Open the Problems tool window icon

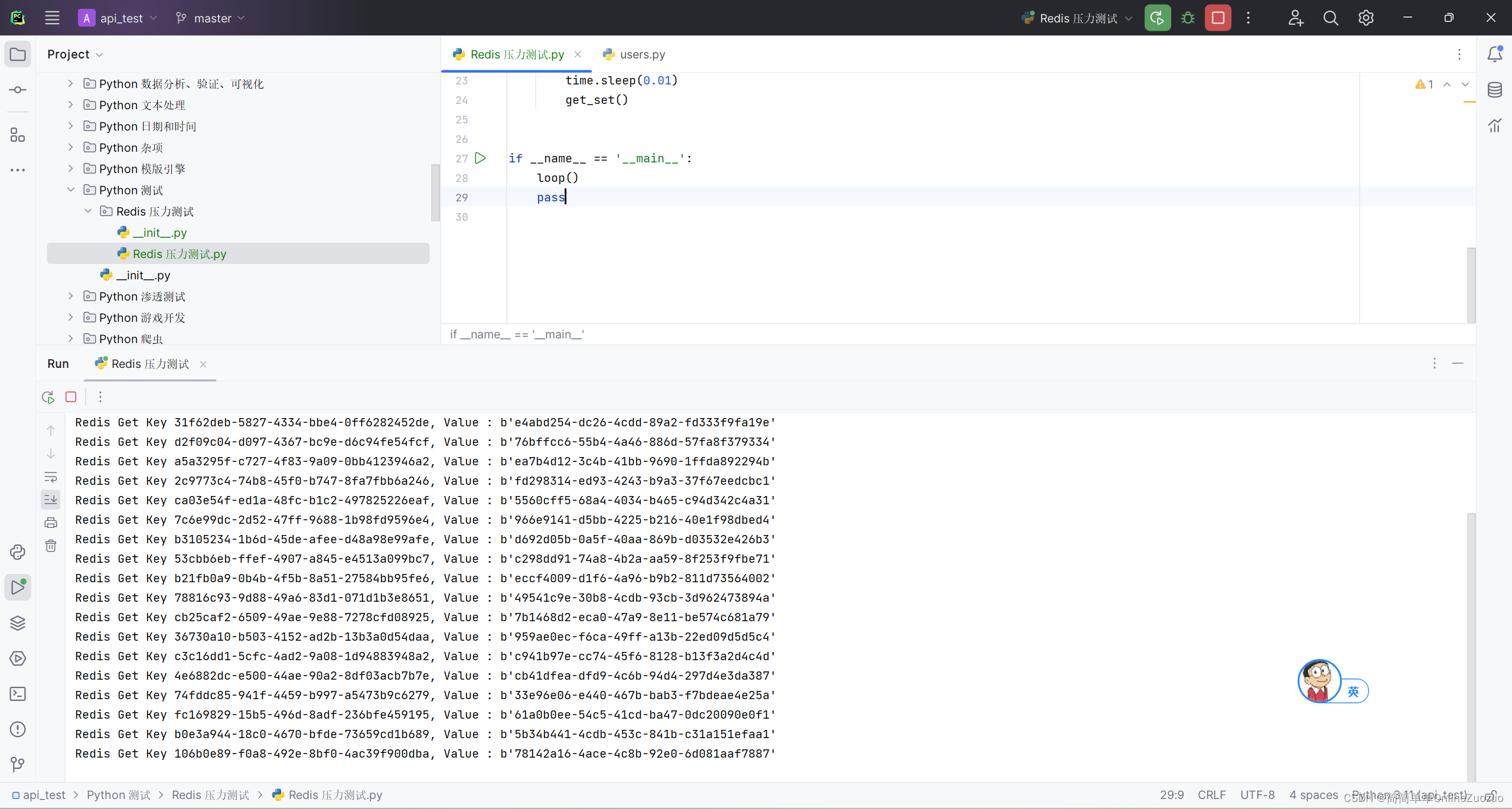18,729
